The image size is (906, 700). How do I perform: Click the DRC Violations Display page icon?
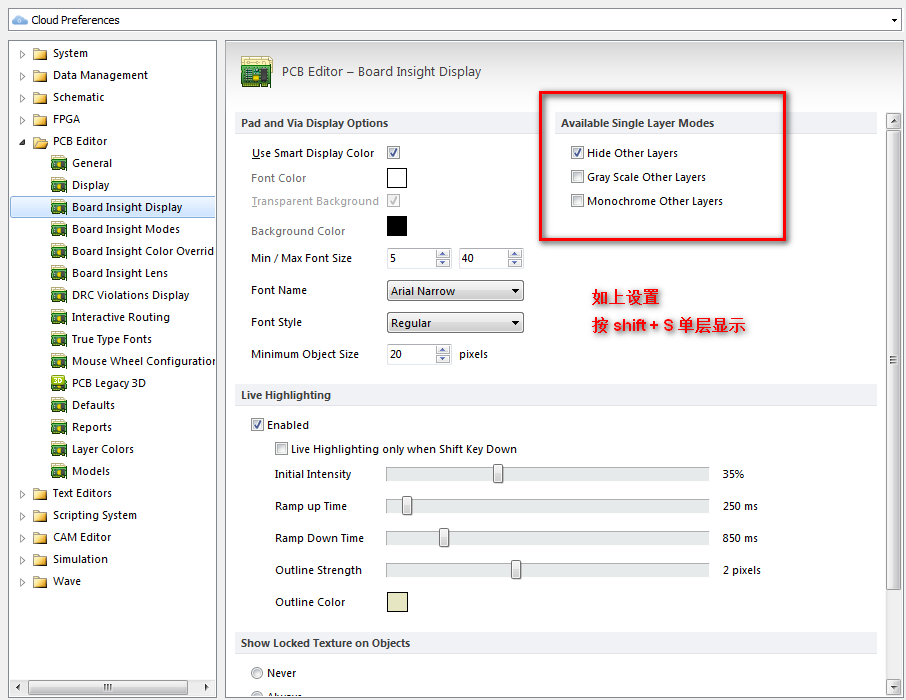(x=59, y=295)
